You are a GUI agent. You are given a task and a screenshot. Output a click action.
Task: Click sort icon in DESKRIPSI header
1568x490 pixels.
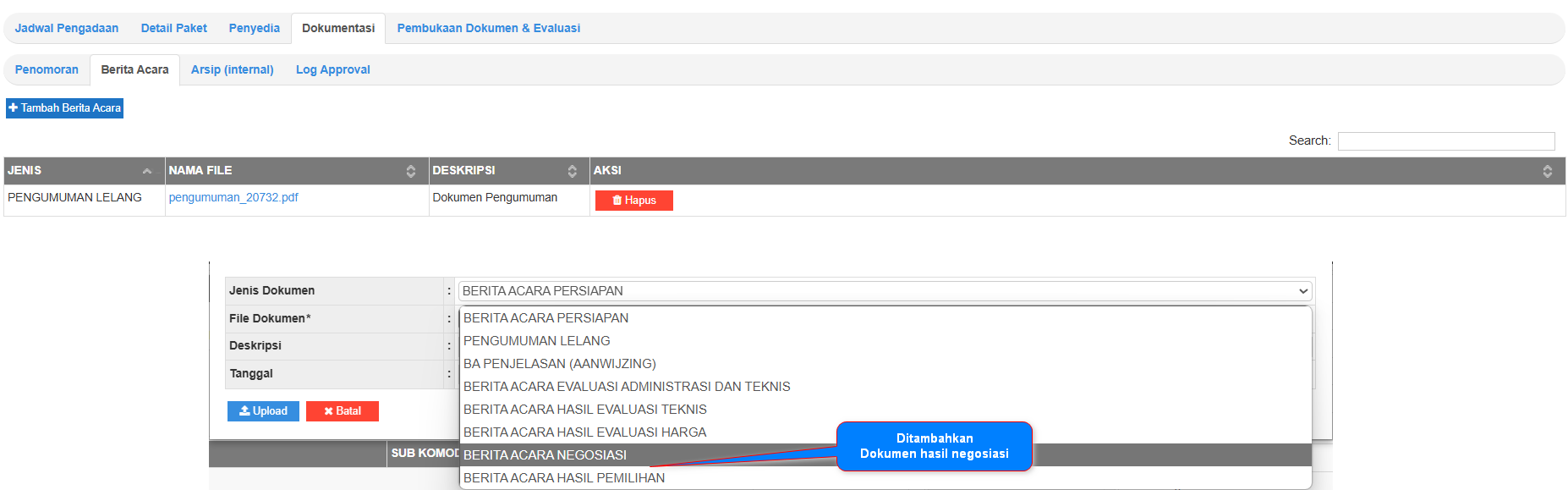pyautogui.click(x=572, y=171)
